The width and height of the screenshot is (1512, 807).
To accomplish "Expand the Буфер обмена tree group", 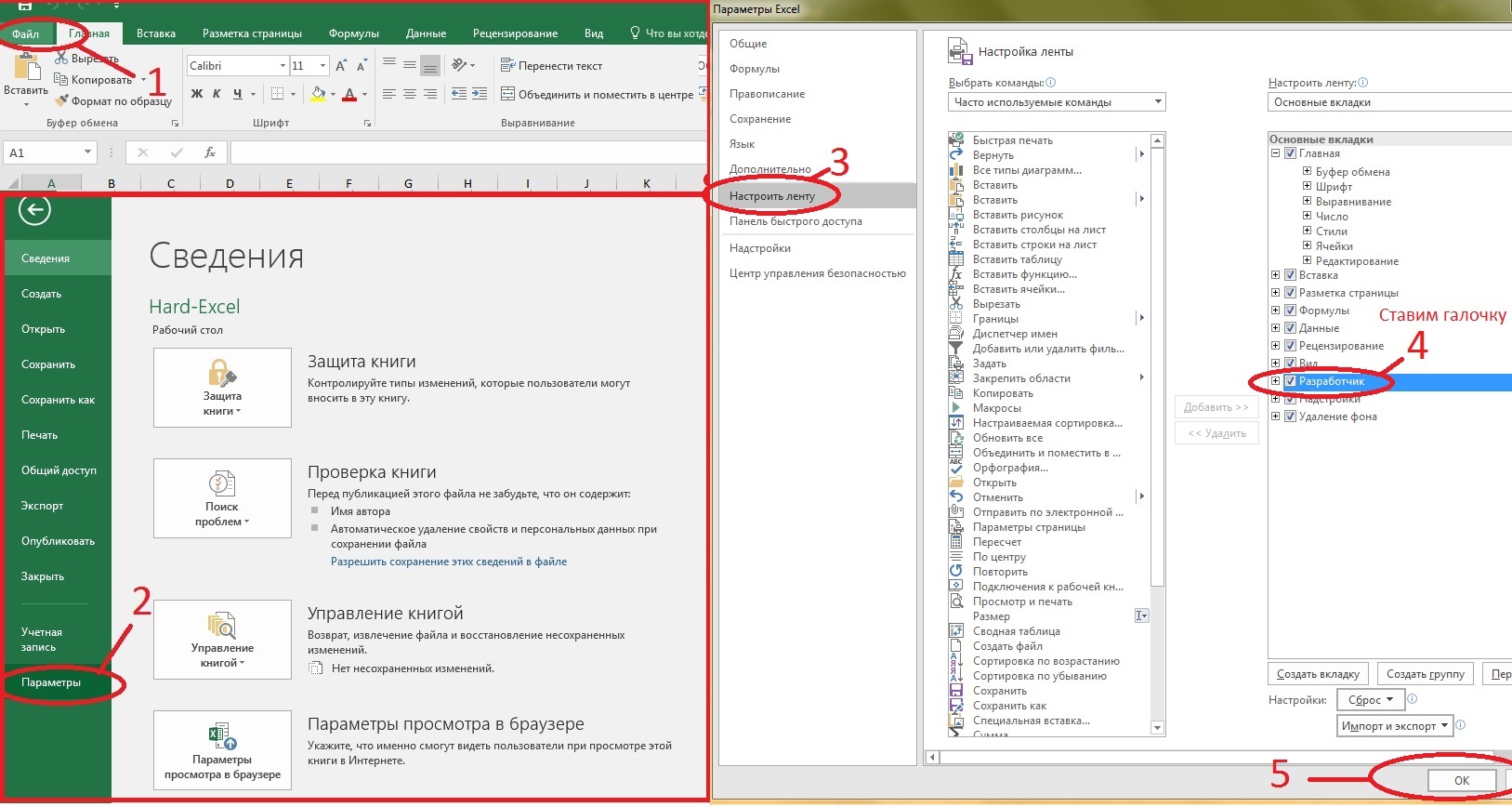I will pyautogui.click(x=1307, y=172).
